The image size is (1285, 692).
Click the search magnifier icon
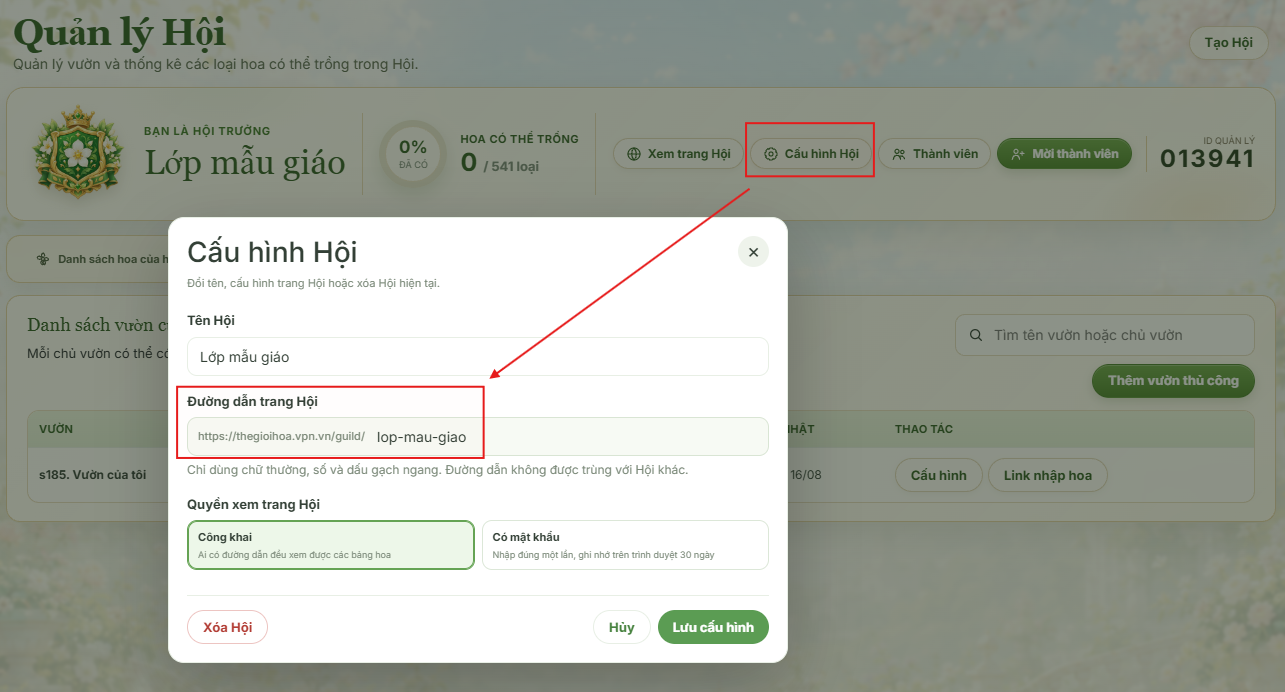976,335
